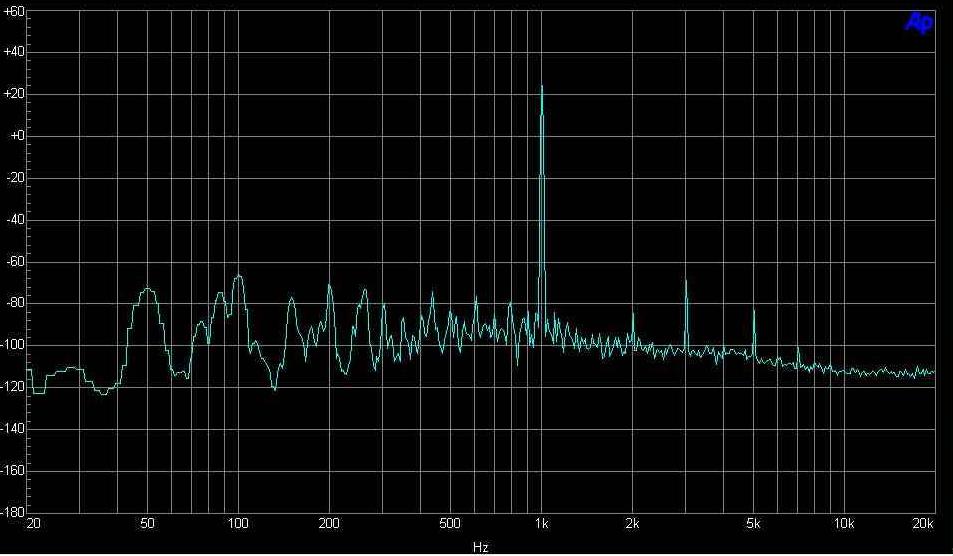
Task: Click the -160 y-axis label
Action: 13,471
